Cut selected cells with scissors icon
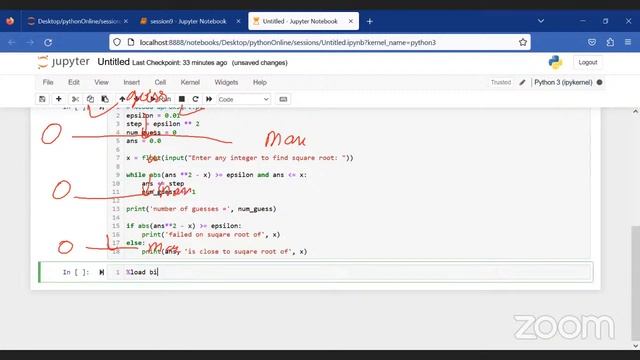 (75, 99)
